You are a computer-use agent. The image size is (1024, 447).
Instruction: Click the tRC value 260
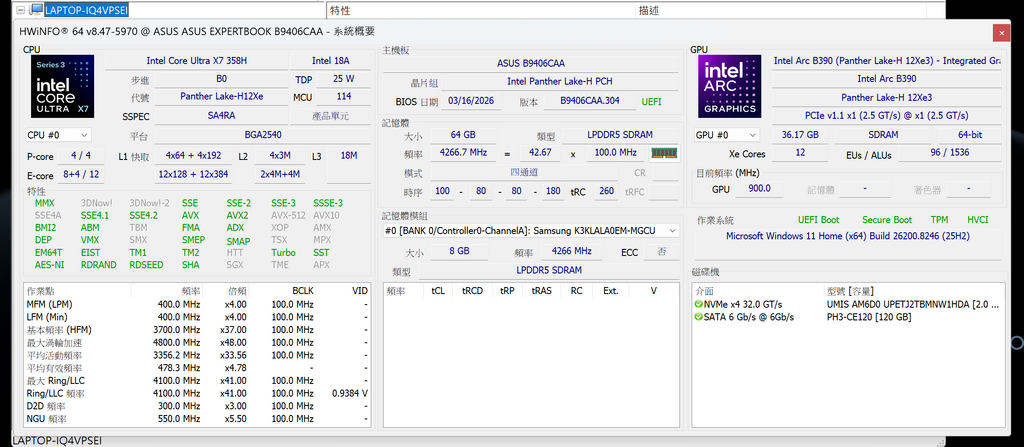(607, 191)
